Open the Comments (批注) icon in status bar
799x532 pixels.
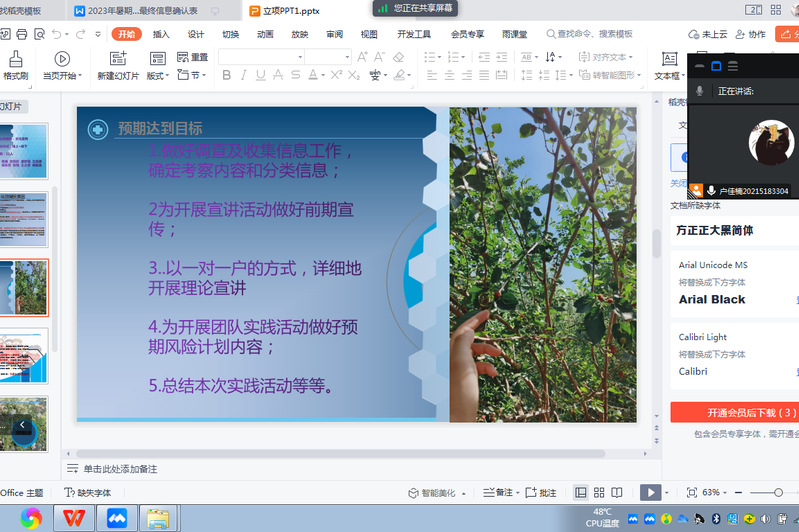pyautogui.click(x=540, y=493)
